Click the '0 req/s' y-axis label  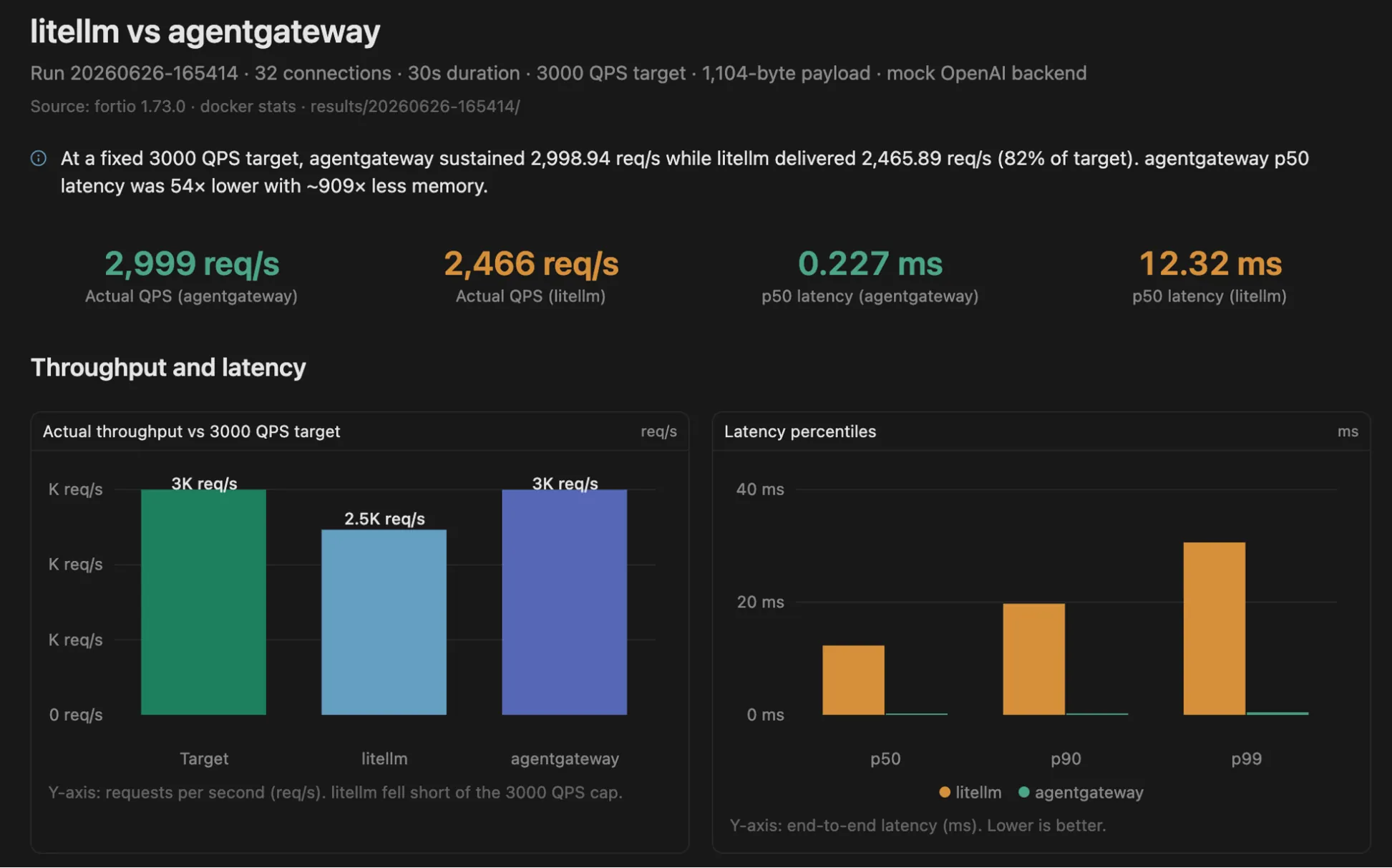[76, 715]
